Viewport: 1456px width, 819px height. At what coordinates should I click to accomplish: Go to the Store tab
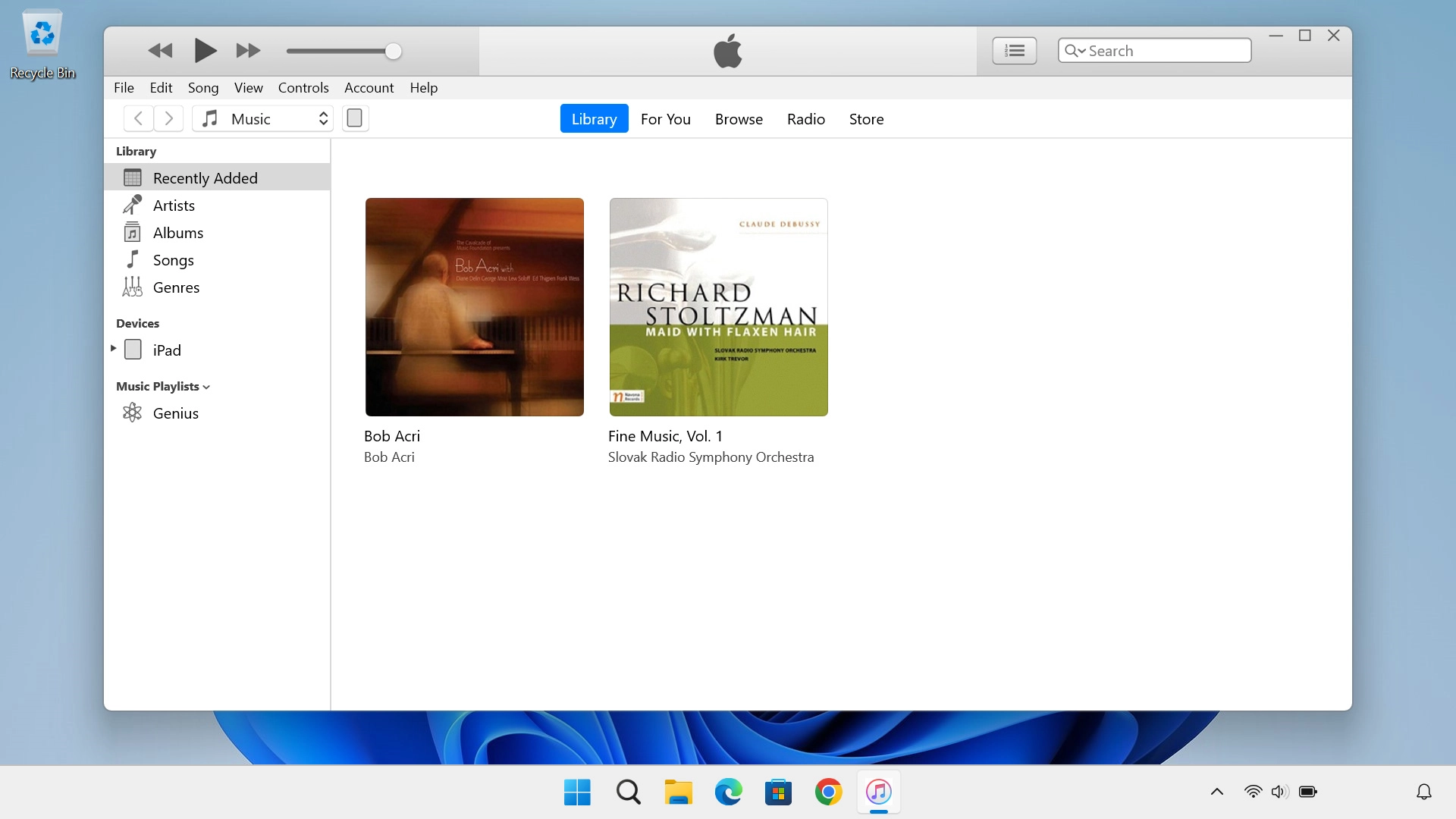pos(866,119)
